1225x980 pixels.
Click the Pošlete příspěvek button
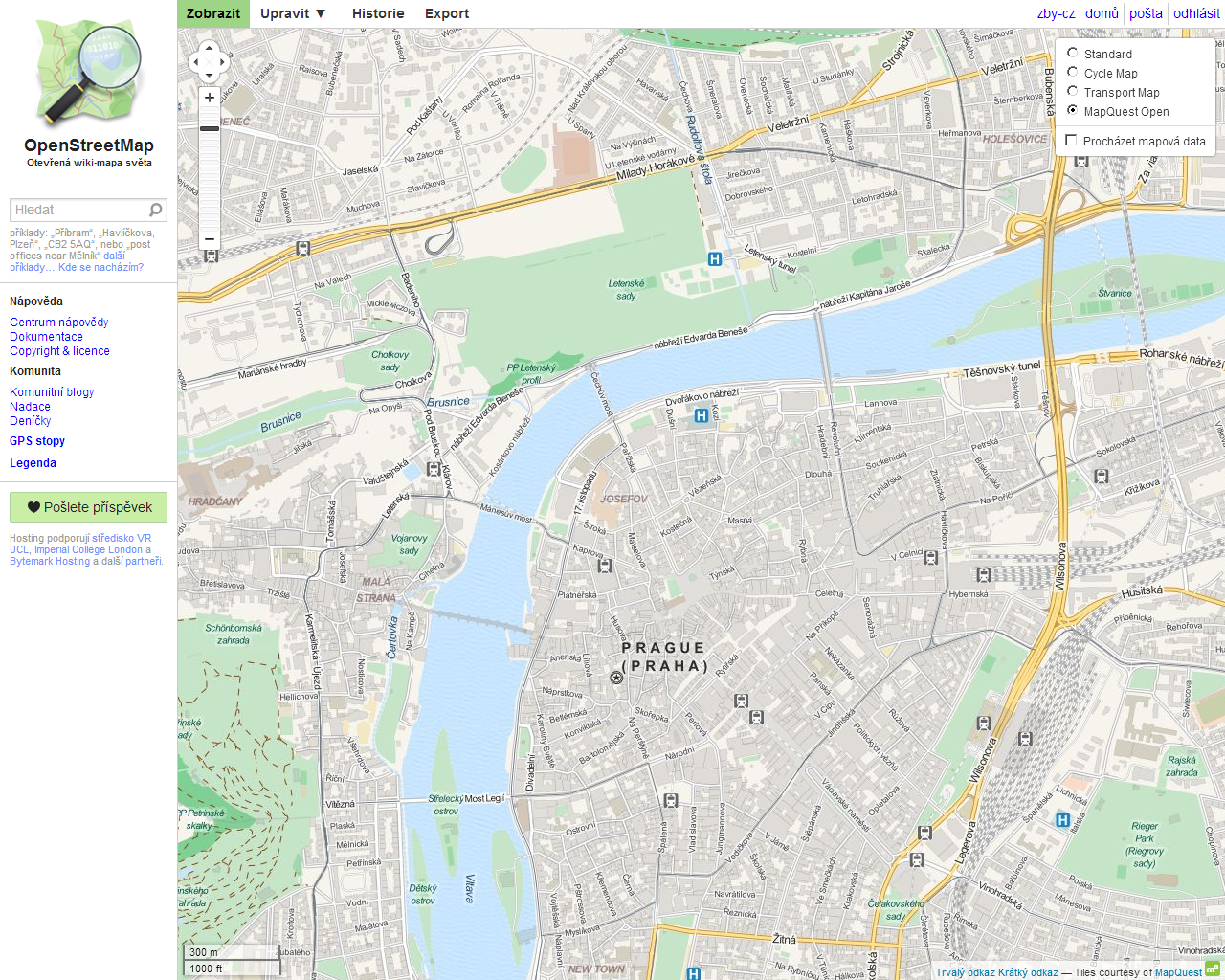click(x=88, y=507)
